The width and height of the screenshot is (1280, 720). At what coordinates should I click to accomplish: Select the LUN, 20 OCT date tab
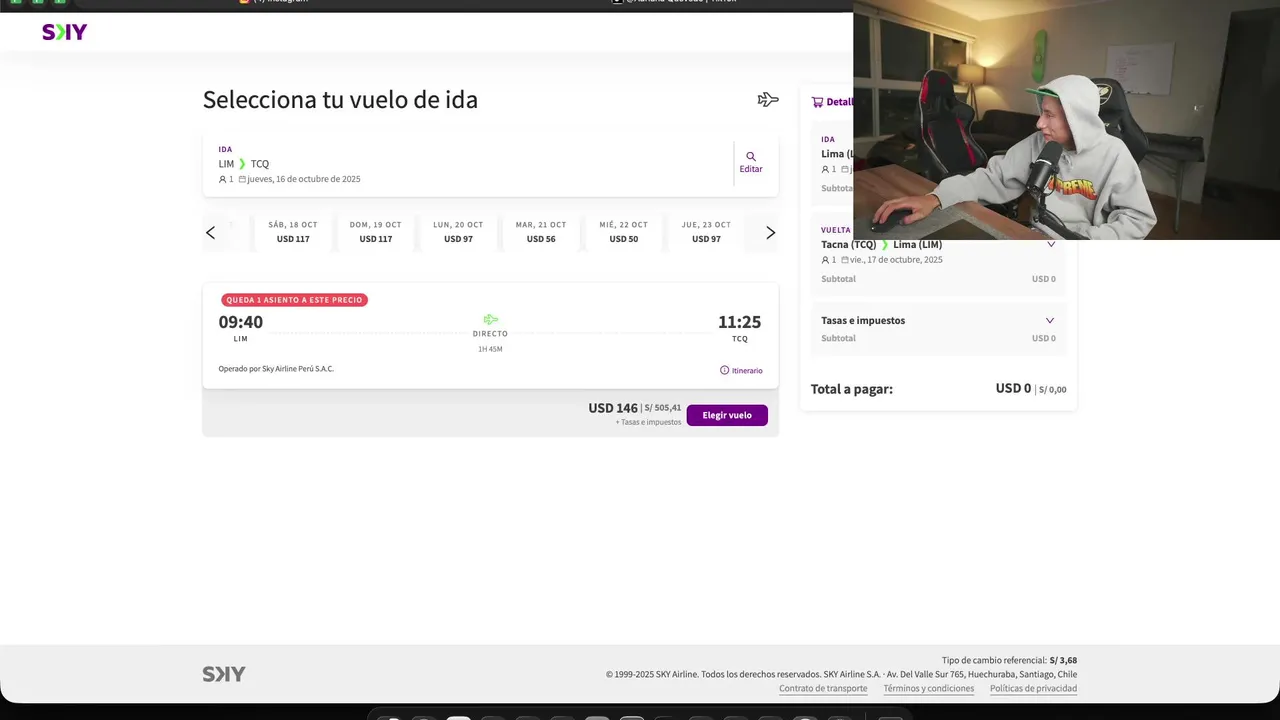458,232
